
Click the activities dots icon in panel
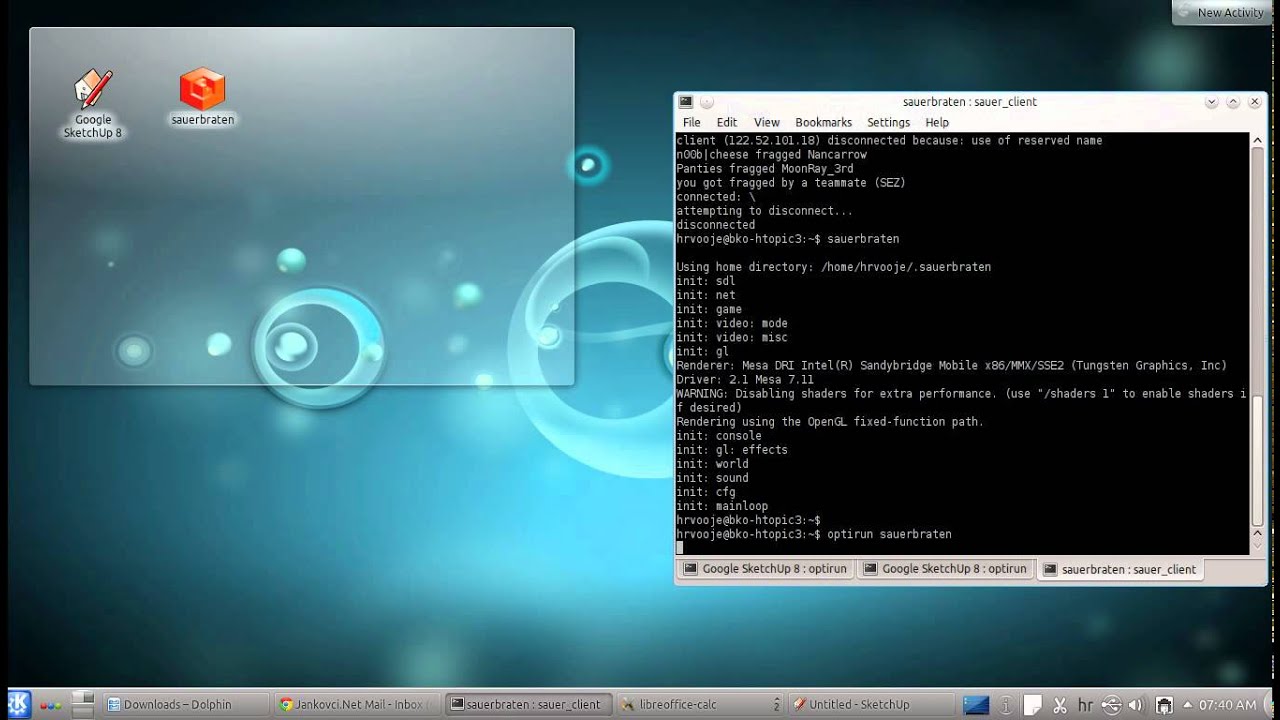[x=52, y=704]
